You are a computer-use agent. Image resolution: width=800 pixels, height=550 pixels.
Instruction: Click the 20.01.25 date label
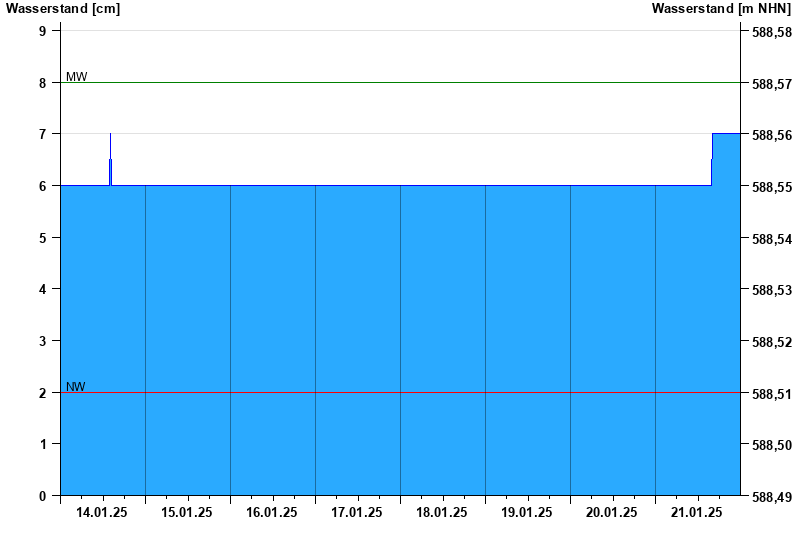612,512
